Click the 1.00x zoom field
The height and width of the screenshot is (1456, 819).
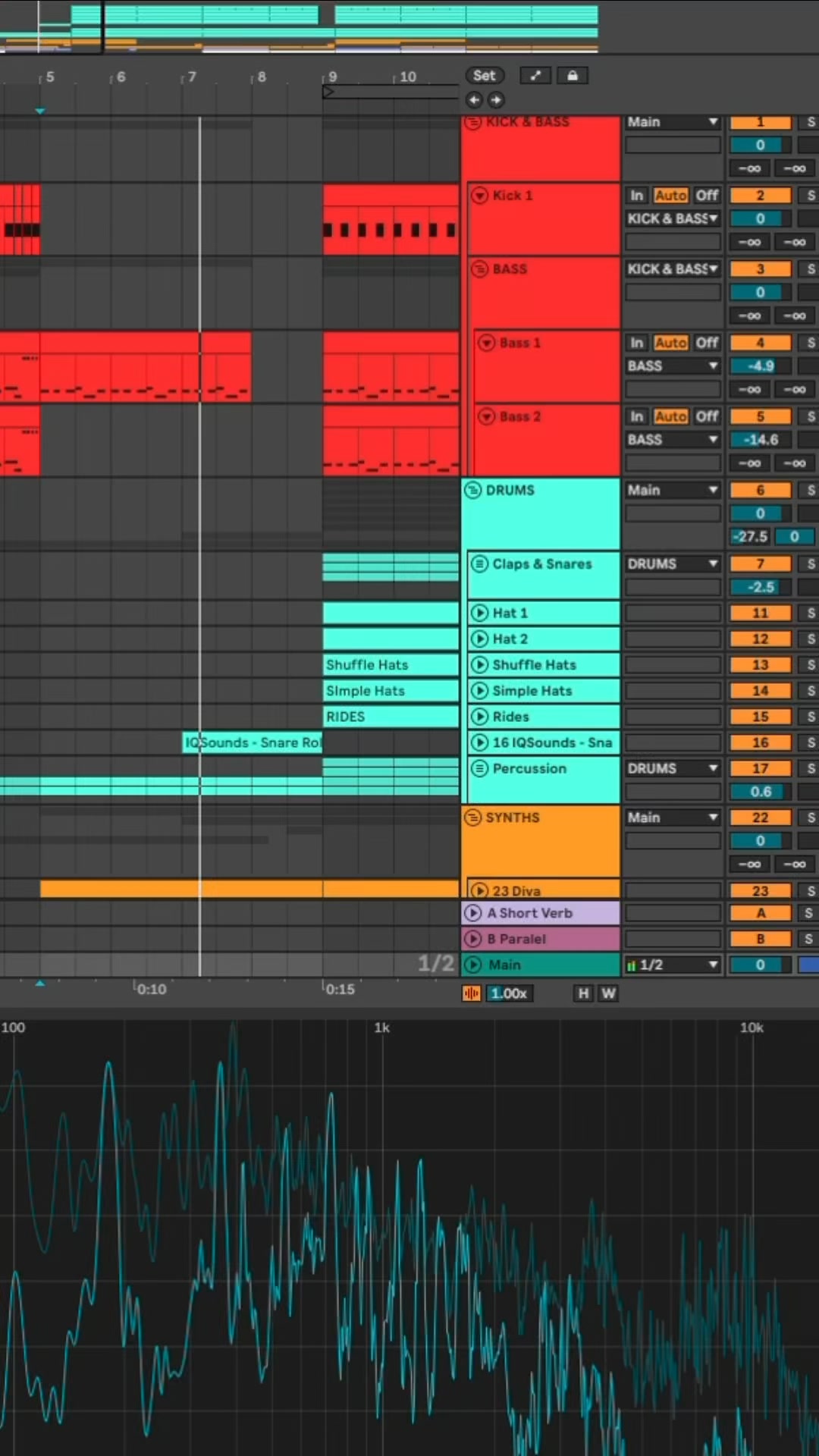509,993
